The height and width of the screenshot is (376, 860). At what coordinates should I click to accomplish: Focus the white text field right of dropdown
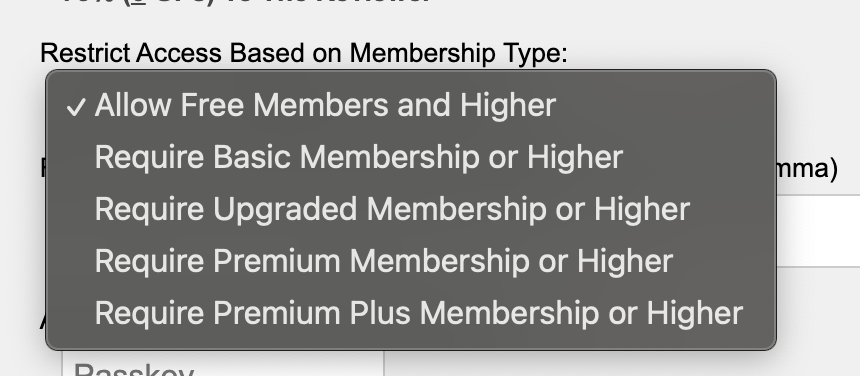click(x=818, y=231)
